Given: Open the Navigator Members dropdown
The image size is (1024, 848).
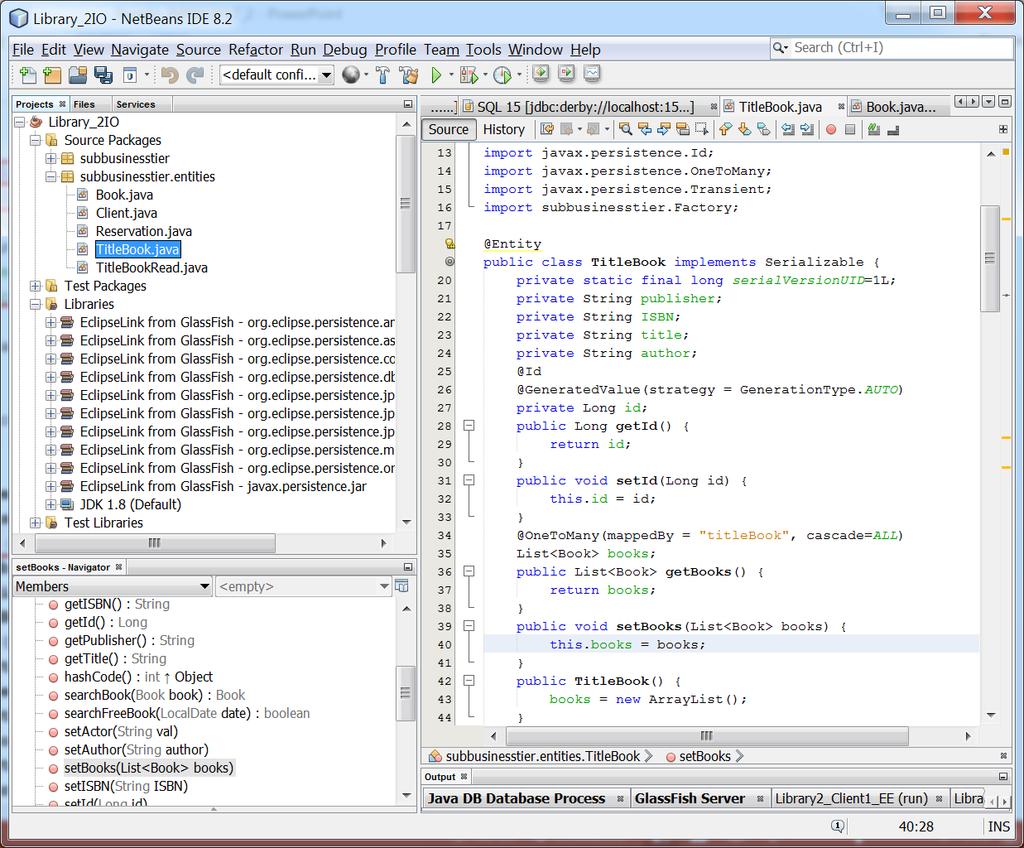Looking at the screenshot, I should click(204, 586).
